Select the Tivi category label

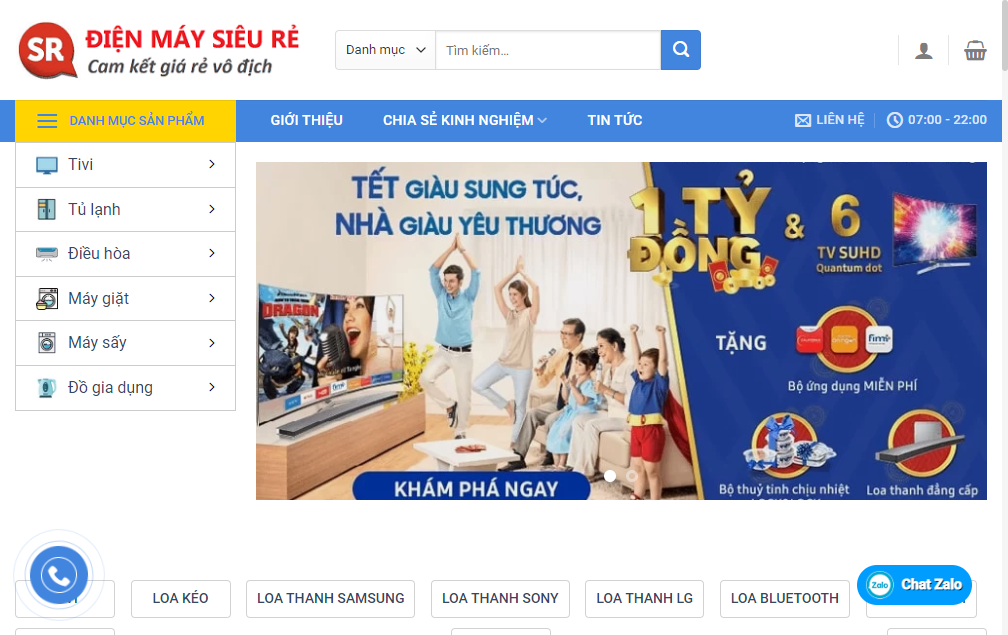[80, 165]
